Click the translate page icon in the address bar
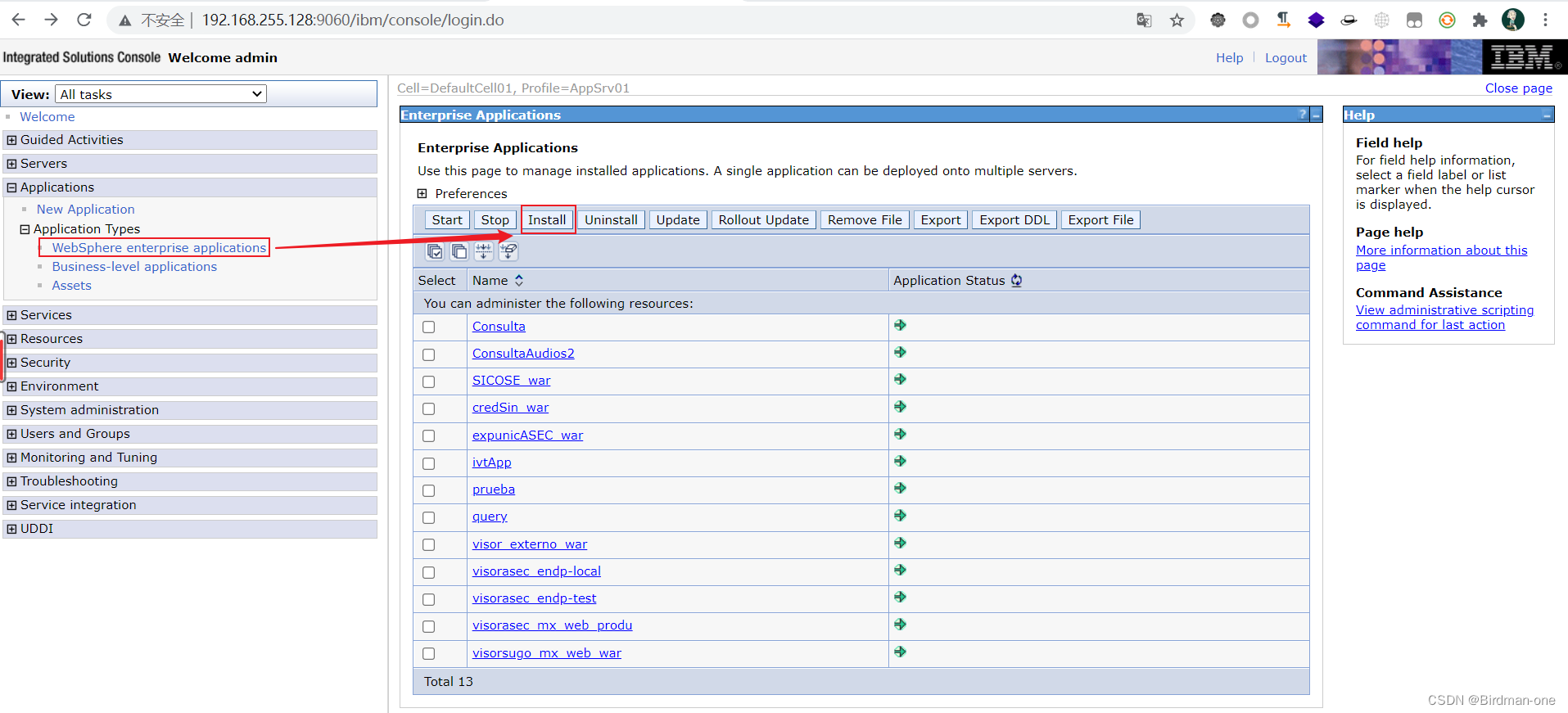The image size is (1568, 713). click(x=1144, y=20)
